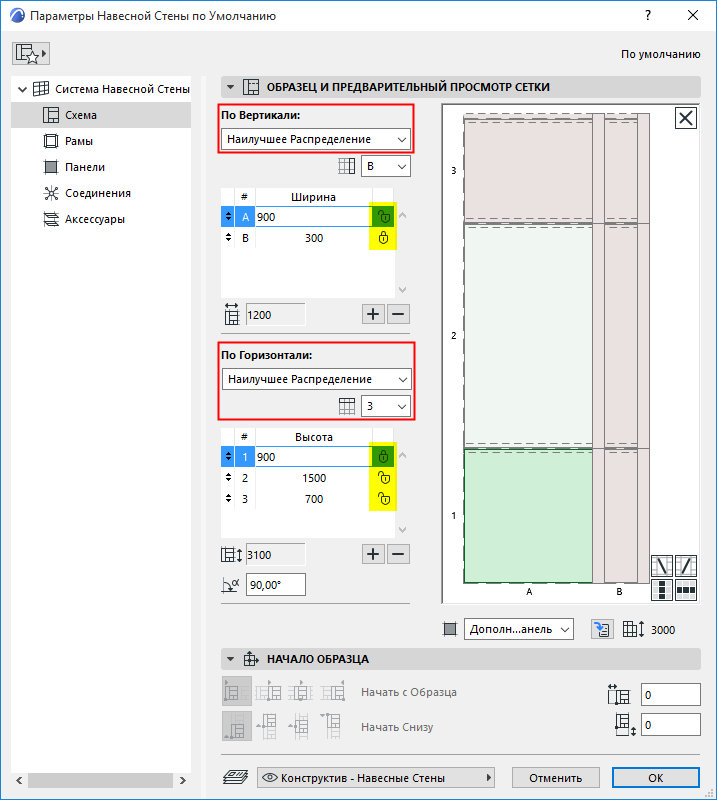
Task: Collapse the Система Навесной Стены tree node
Action: click(22, 89)
